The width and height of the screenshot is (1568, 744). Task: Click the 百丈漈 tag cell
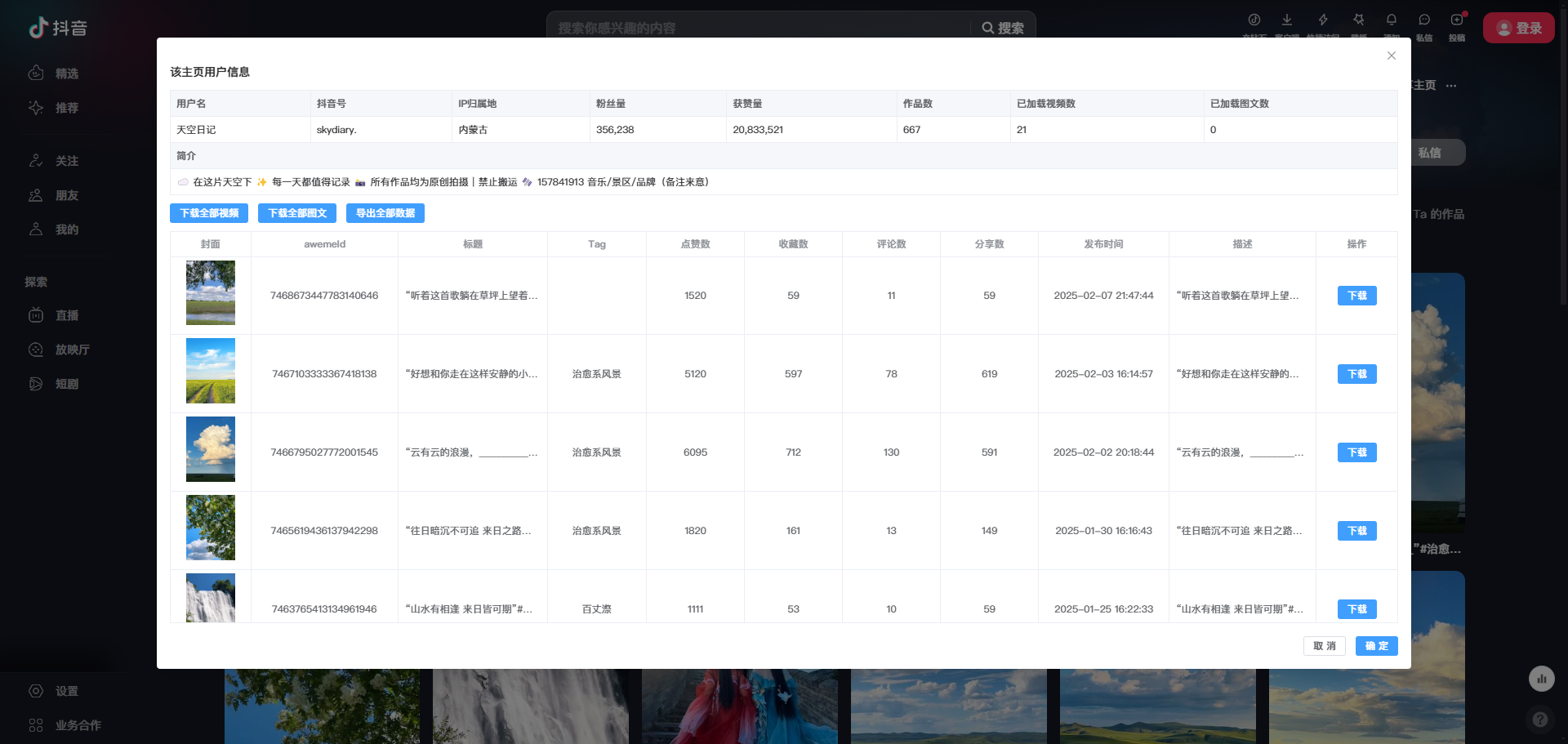pyautogui.click(x=597, y=609)
